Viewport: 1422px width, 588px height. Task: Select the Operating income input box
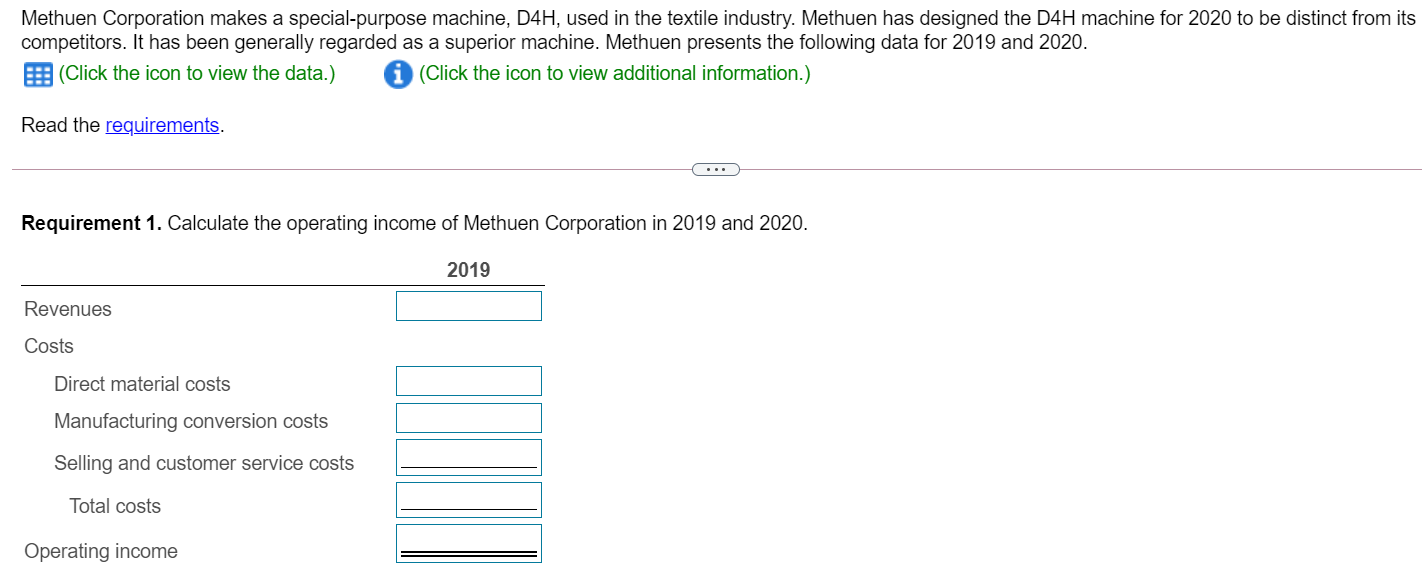(x=468, y=540)
